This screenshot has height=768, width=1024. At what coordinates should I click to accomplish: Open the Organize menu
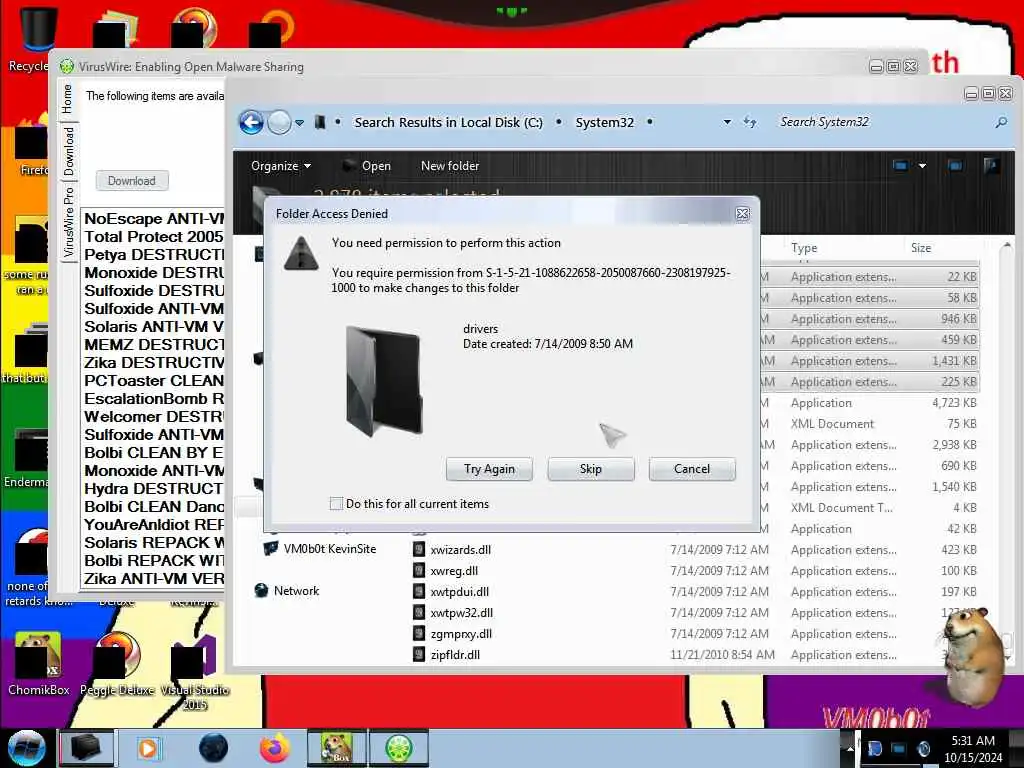click(x=281, y=166)
